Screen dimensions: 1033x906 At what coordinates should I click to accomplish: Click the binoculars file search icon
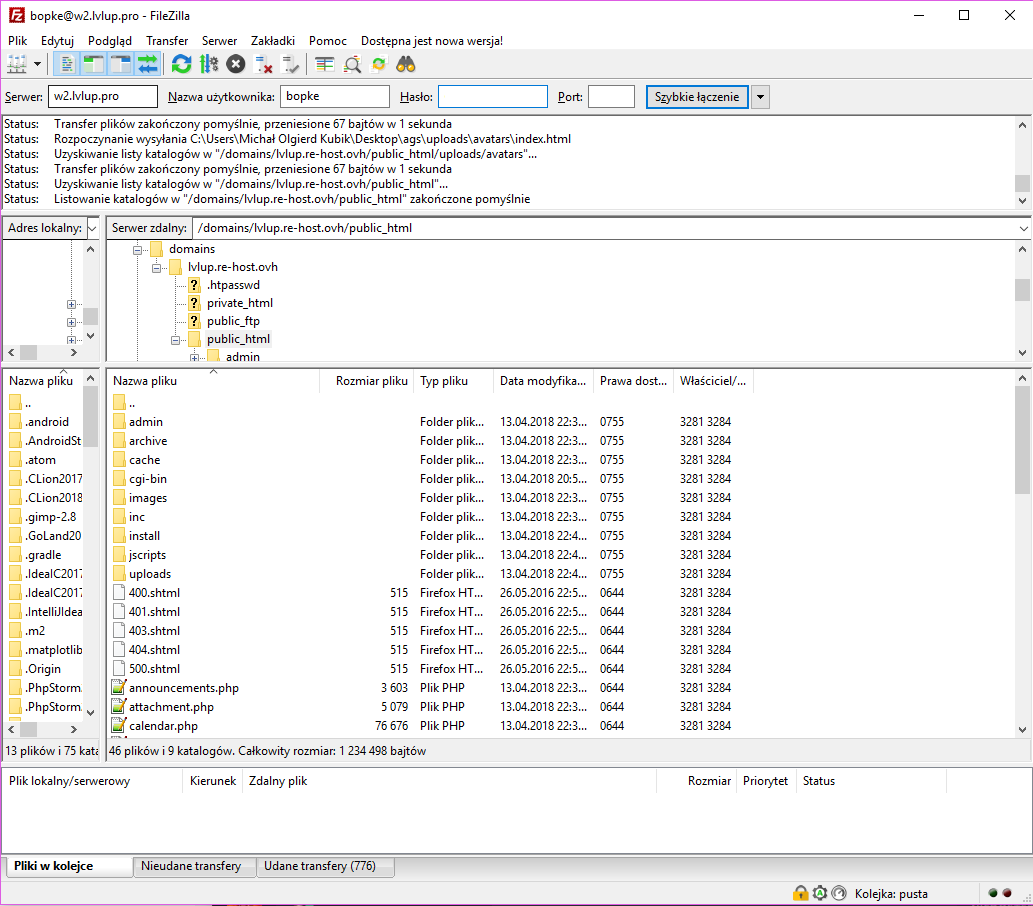406,65
